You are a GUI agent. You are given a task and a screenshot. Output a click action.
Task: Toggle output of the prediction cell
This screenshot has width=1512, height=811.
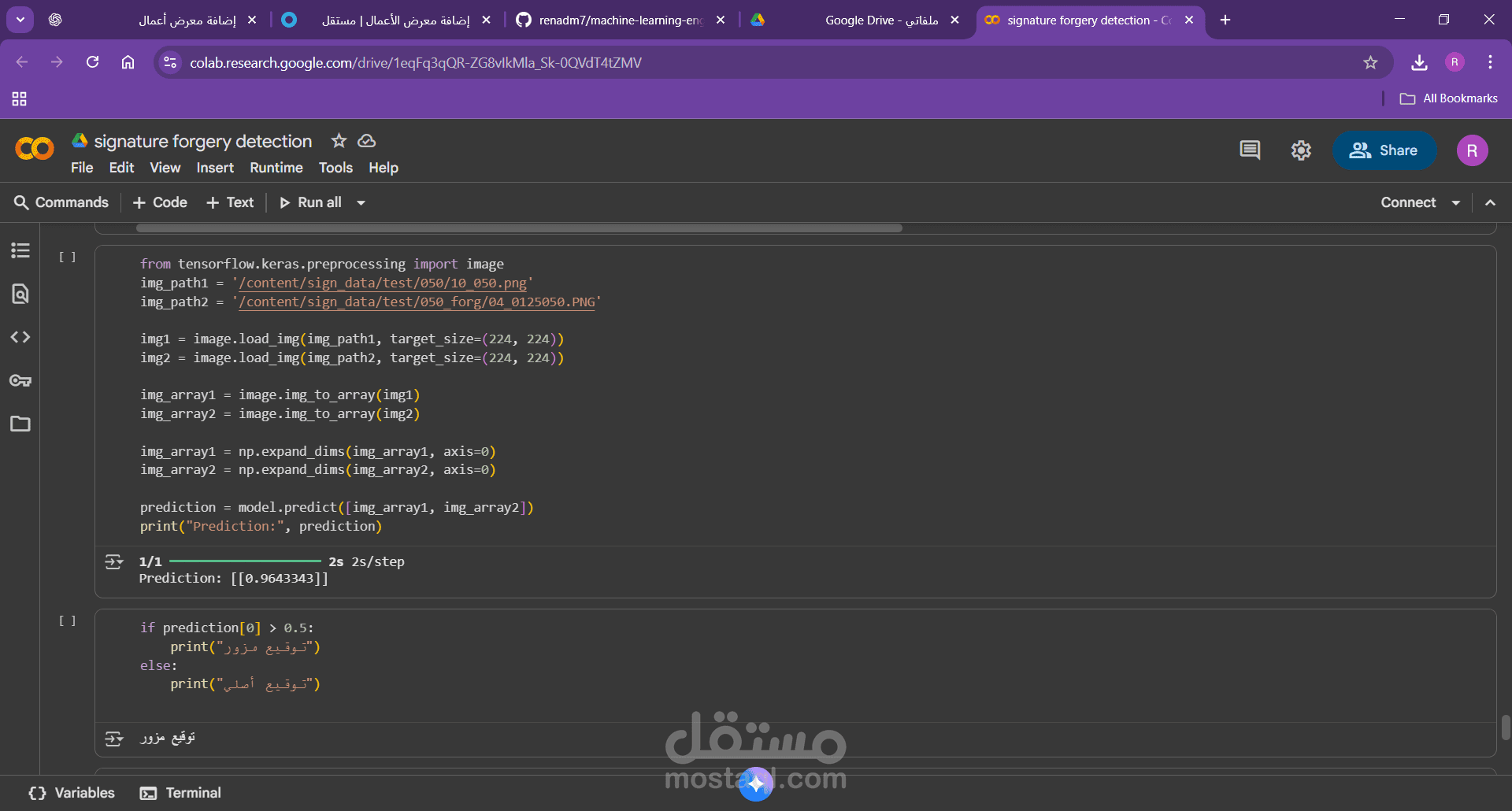tap(114, 561)
